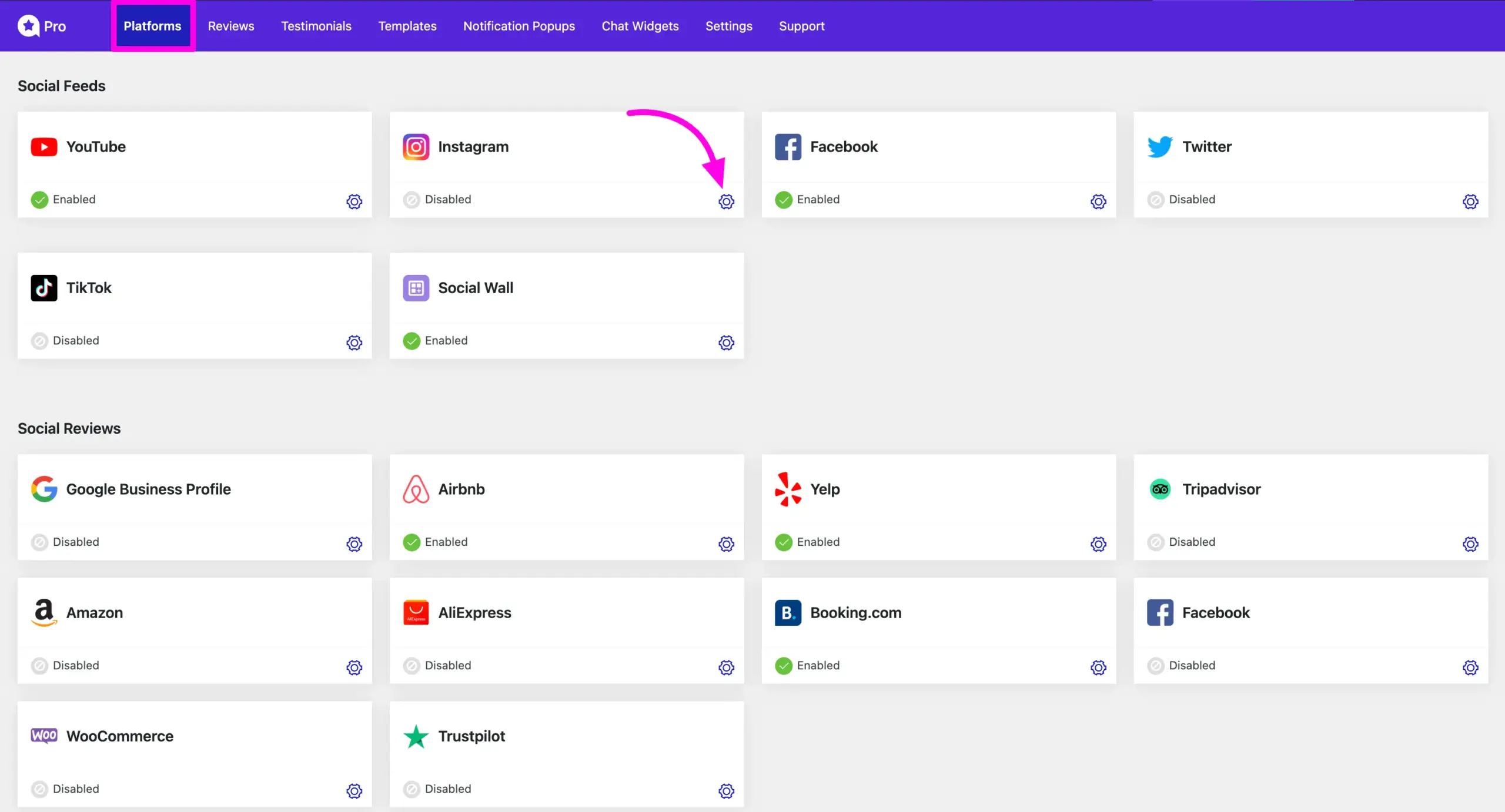The image size is (1505, 812).
Task: Open Yelp settings gear
Action: point(1098,544)
